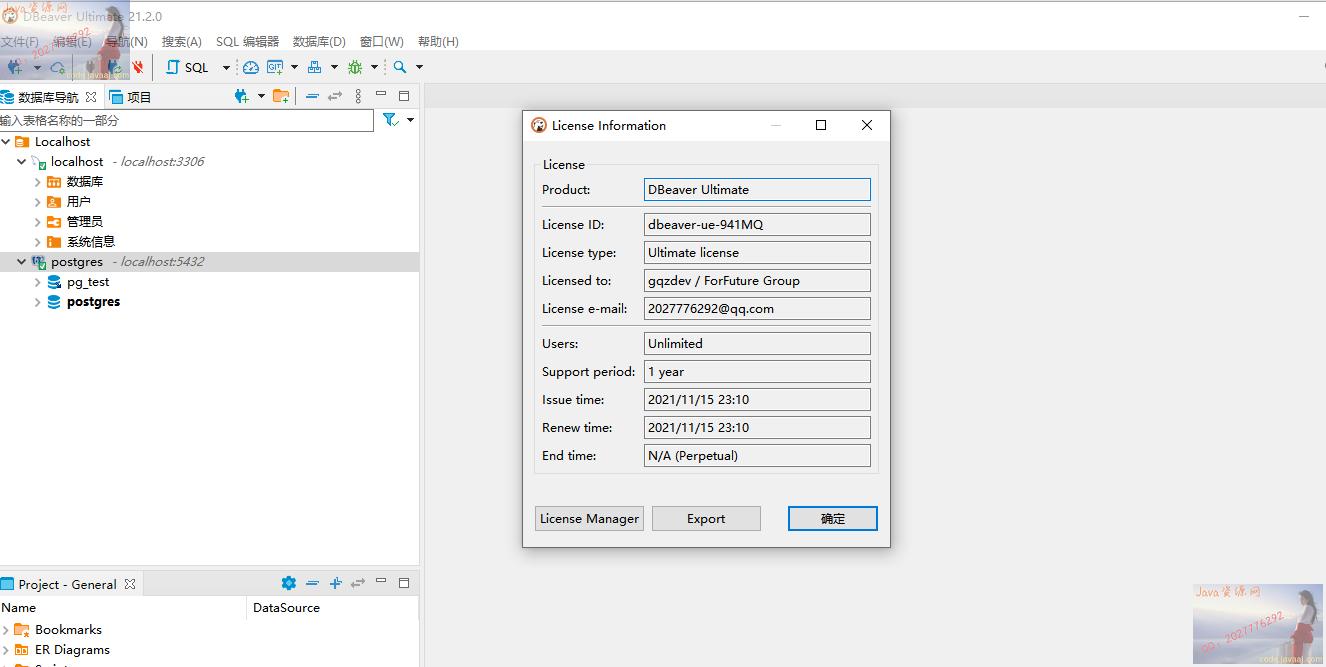Maximize the Project - General panel

[404, 583]
